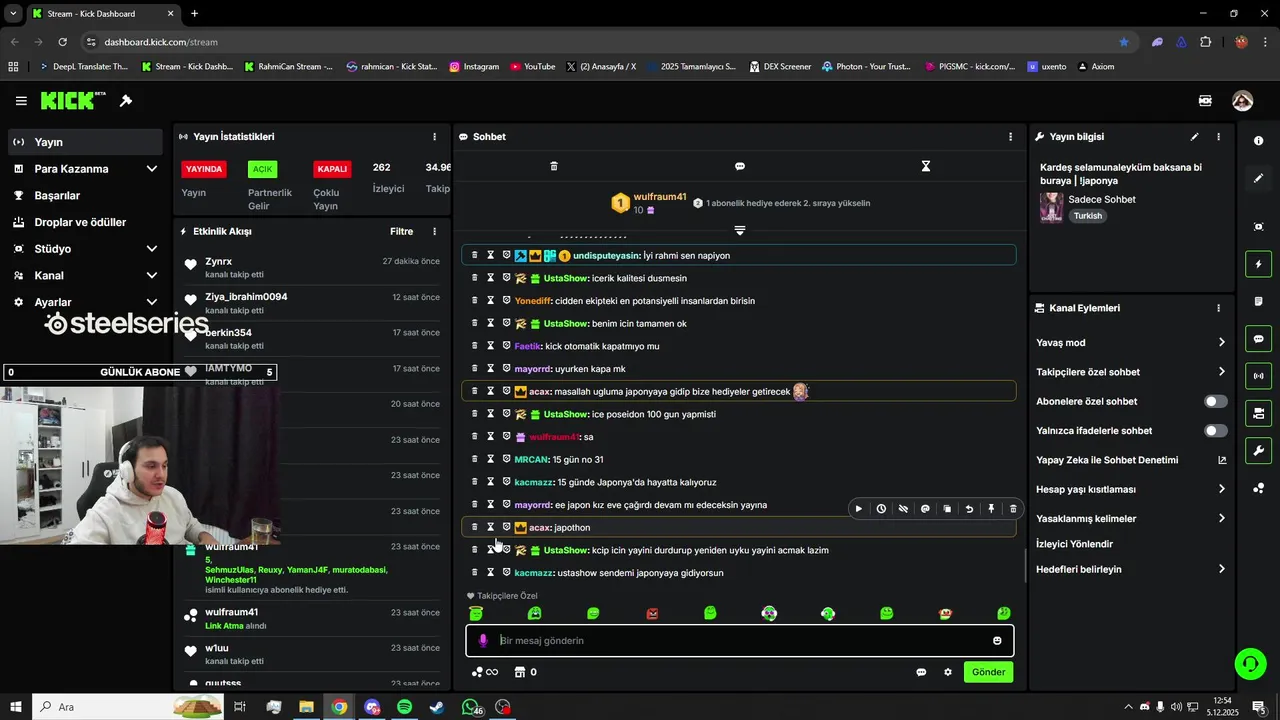The width and height of the screenshot is (1280, 720).
Task: Open Sohbet panel three-dot menu
Action: pos(1010,137)
